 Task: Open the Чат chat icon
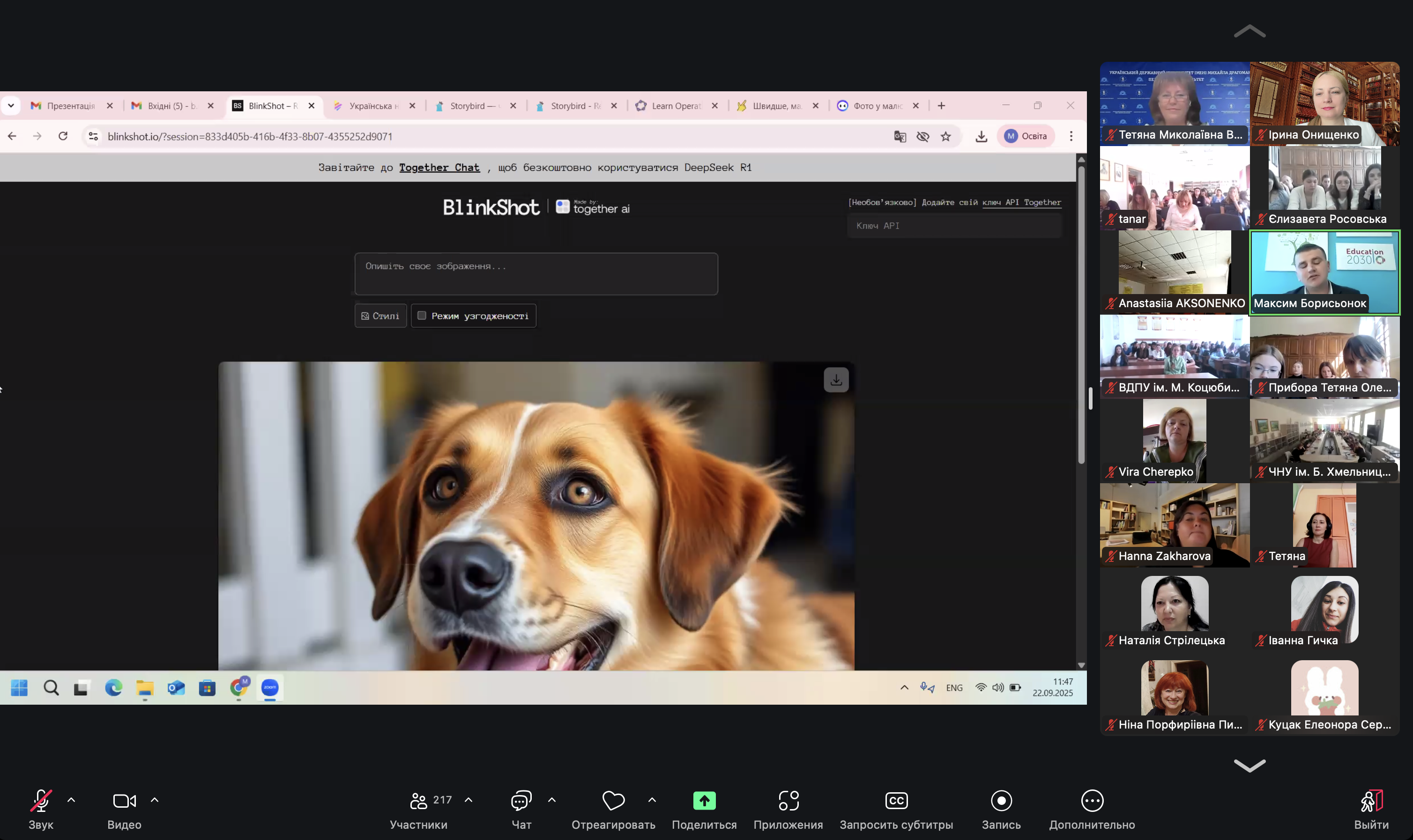pyautogui.click(x=521, y=800)
